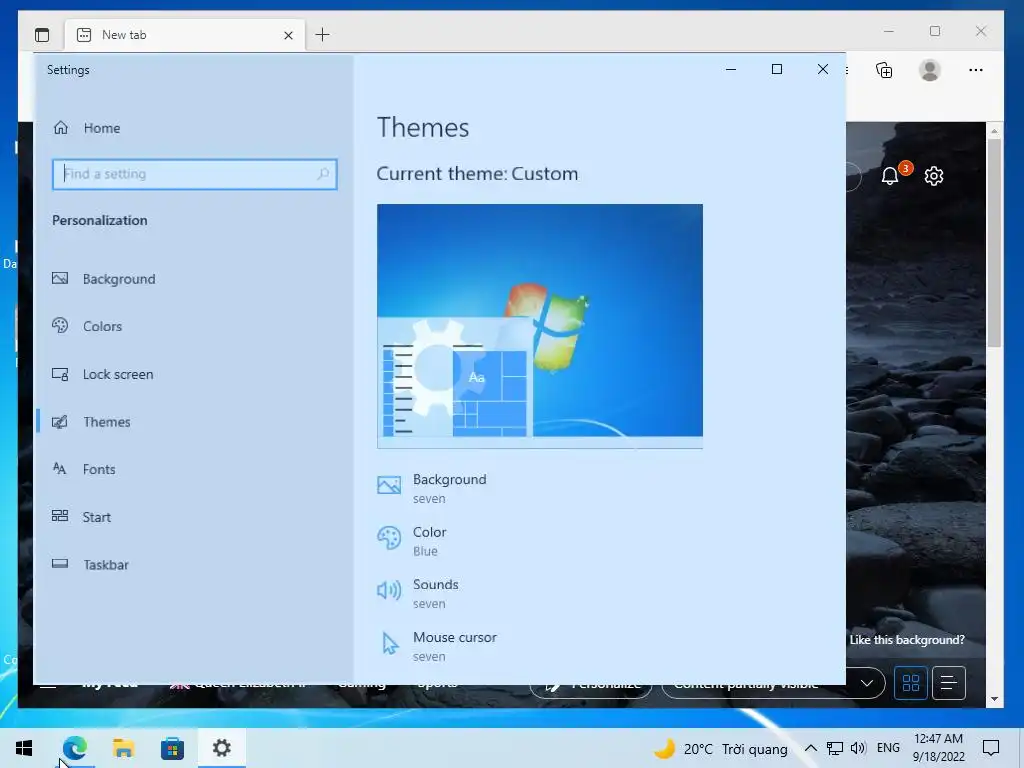Open volume icon in system tray

click(x=858, y=748)
